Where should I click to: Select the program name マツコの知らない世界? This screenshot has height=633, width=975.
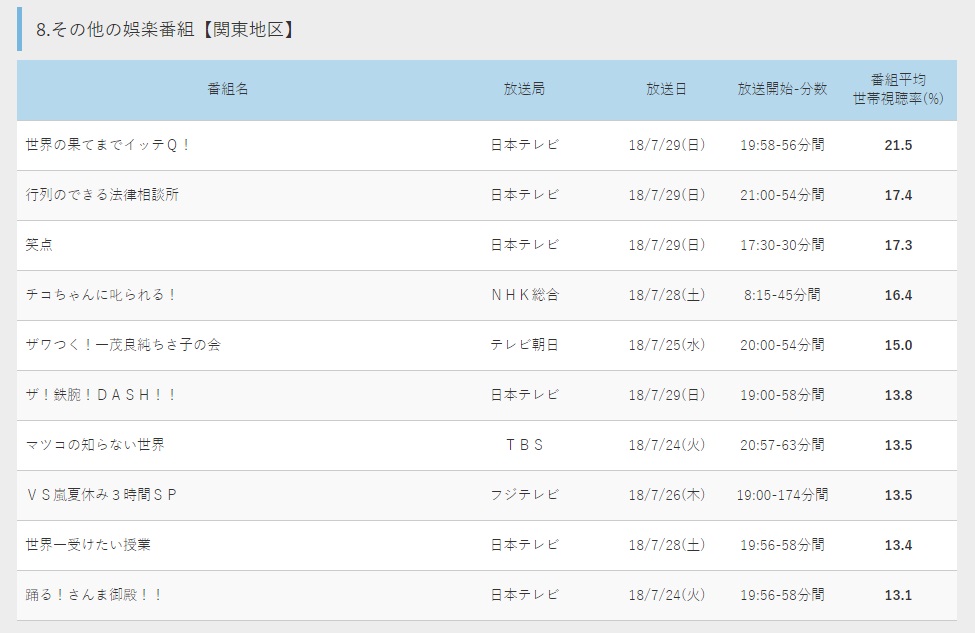pos(95,445)
